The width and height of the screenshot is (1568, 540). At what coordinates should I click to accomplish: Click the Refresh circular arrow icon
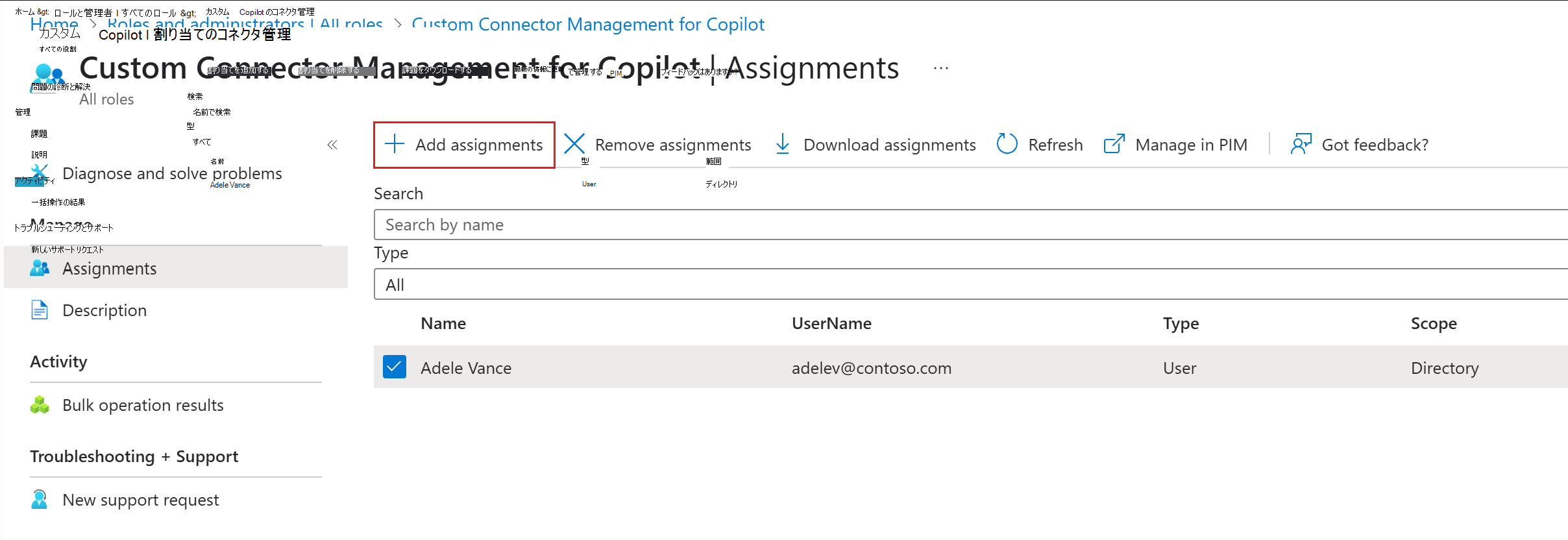coord(1007,144)
